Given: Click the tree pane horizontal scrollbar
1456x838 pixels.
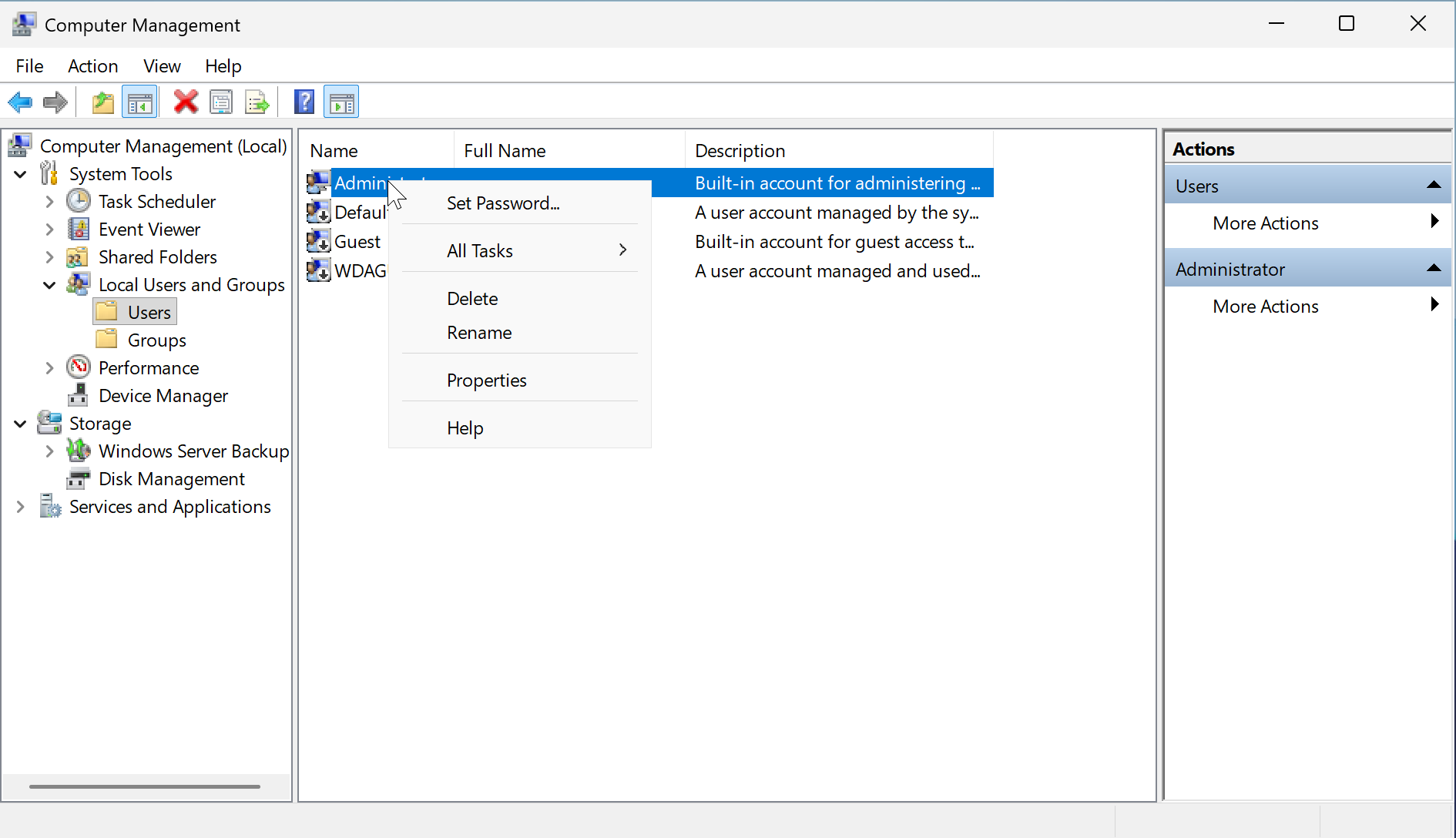Looking at the screenshot, I should [x=145, y=786].
